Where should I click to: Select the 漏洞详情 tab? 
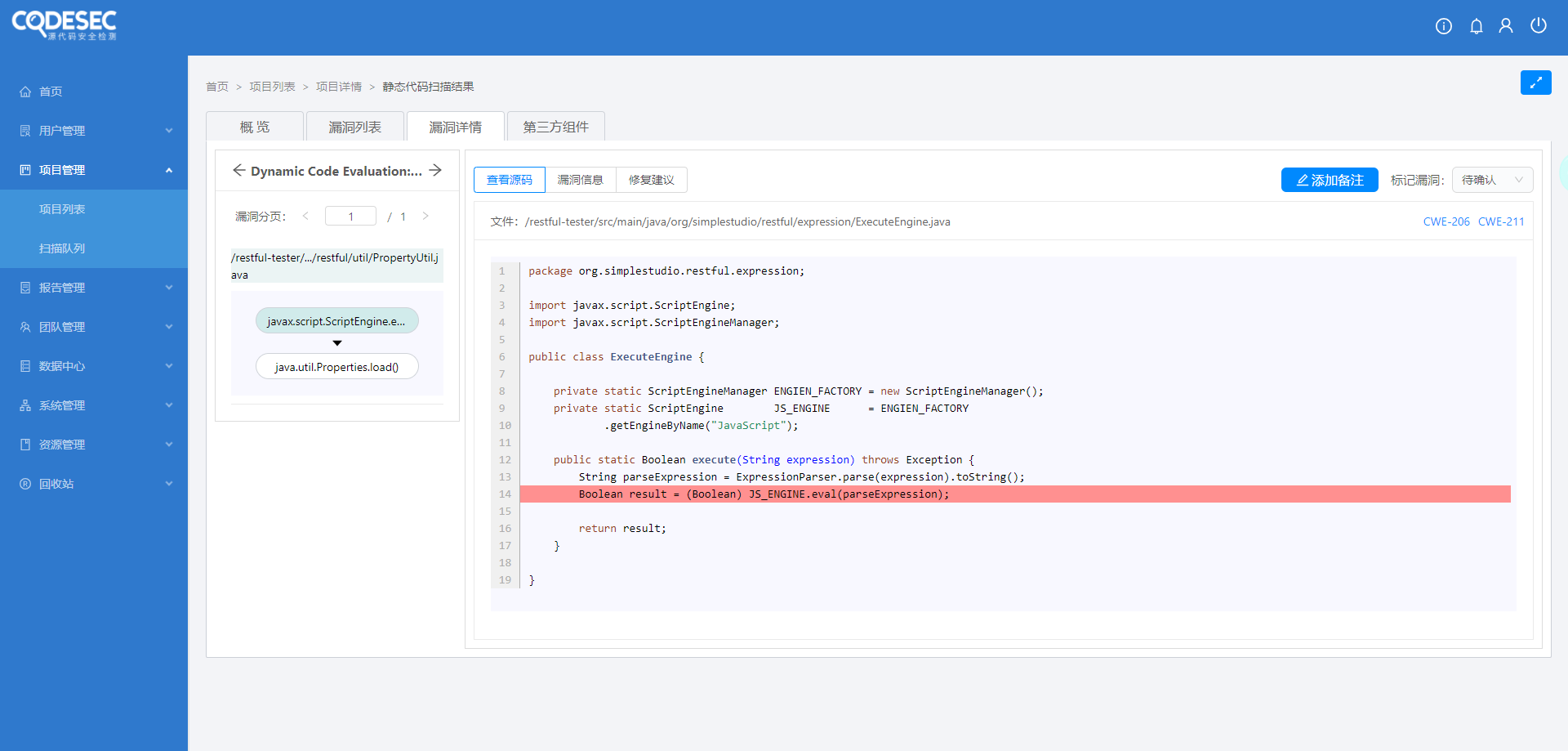(x=455, y=127)
